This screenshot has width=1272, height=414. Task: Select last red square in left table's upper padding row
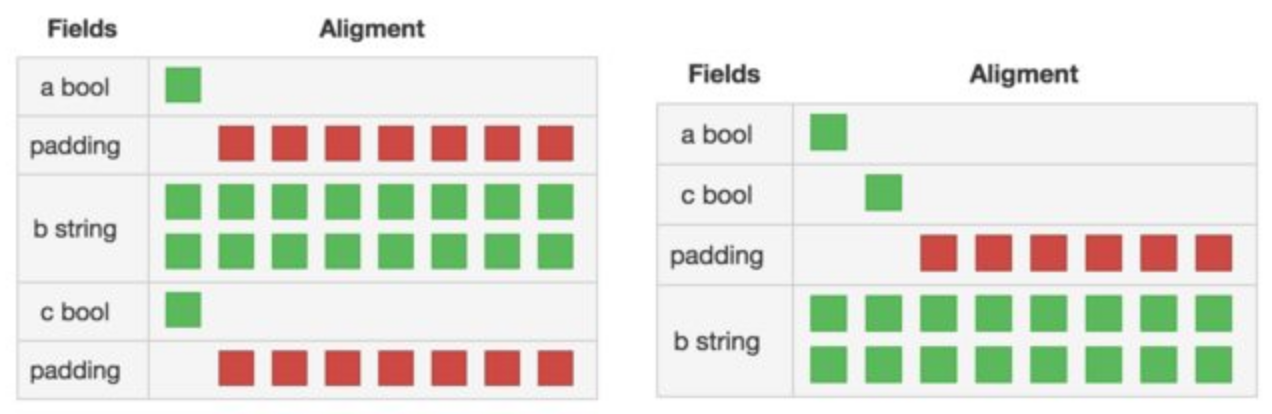pyautogui.click(x=555, y=144)
